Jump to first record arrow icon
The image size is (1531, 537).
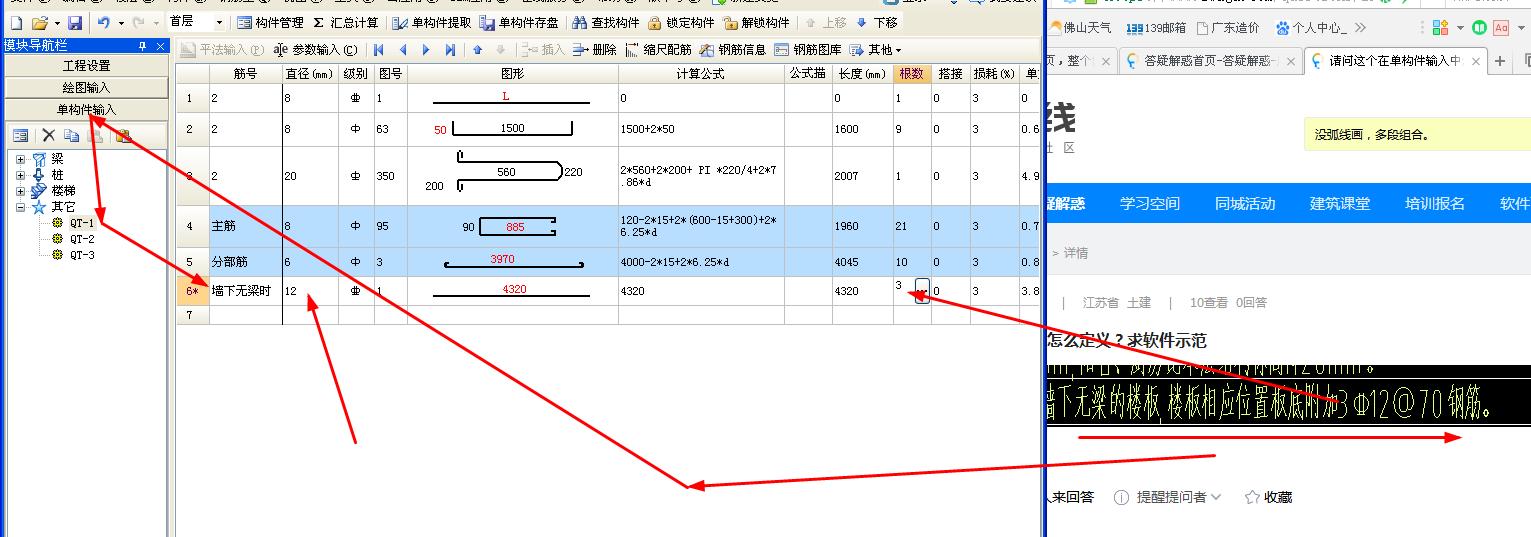pyautogui.click(x=379, y=50)
